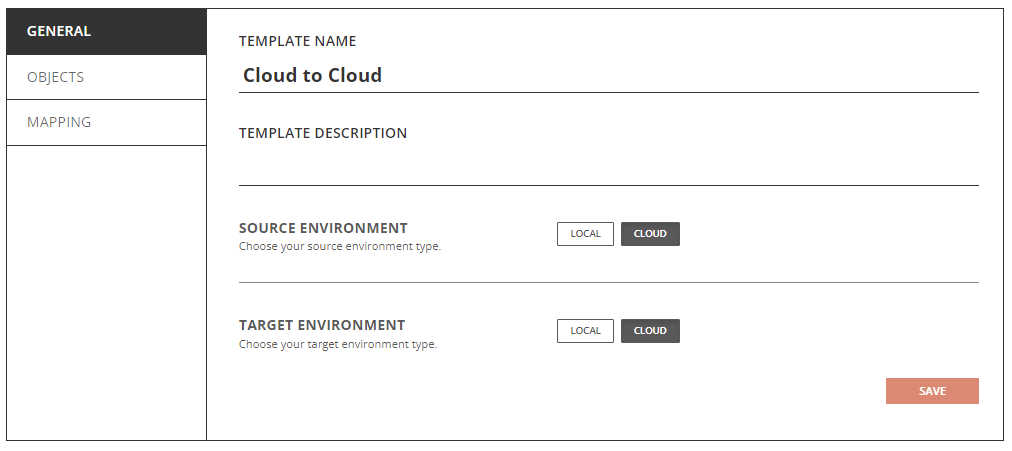This screenshot has width=1012, height=451.
Task: Click the TARGET ENVIRONMENT heading
Action: tap(322, 325)
